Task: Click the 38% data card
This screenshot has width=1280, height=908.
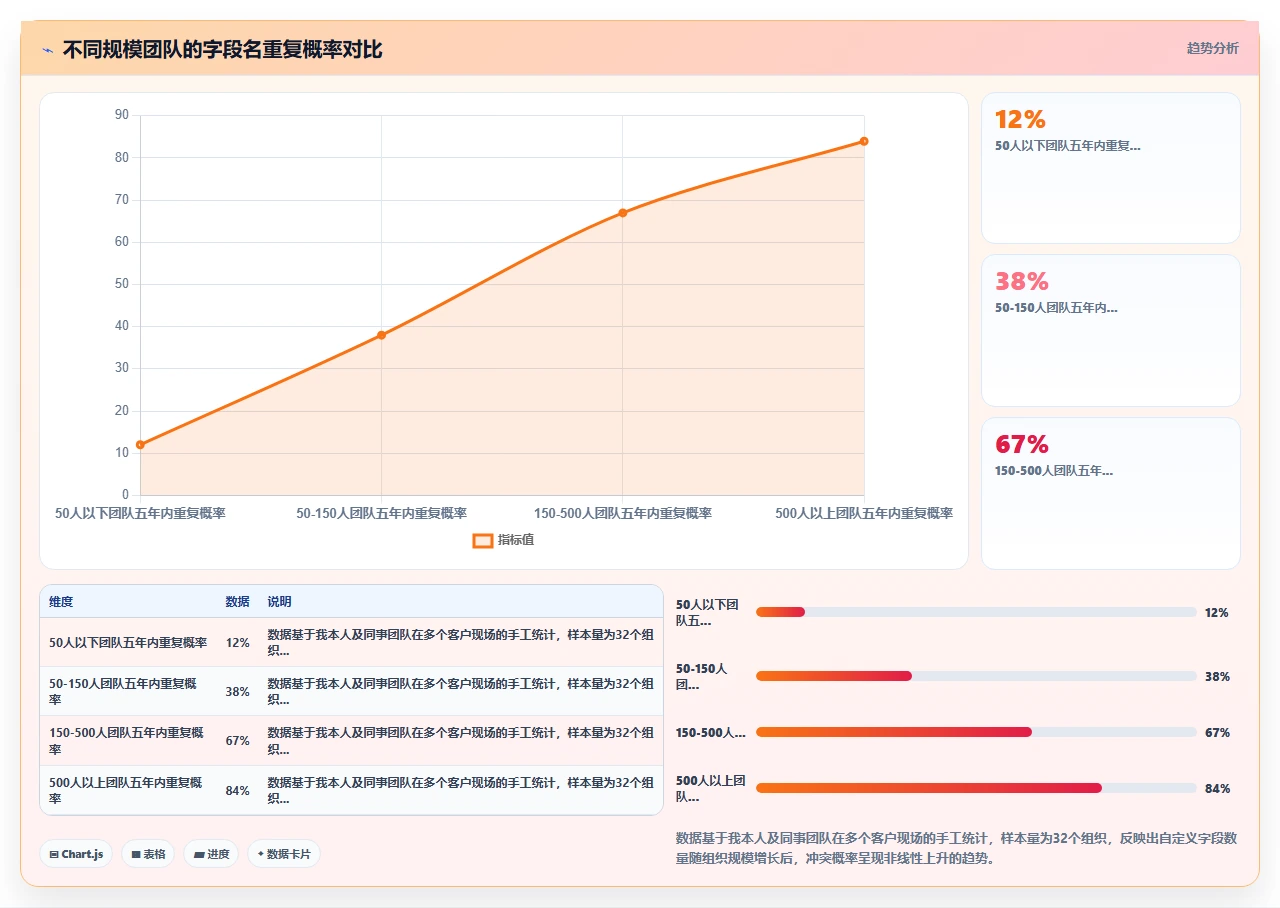Action: tap(1110, 331)
